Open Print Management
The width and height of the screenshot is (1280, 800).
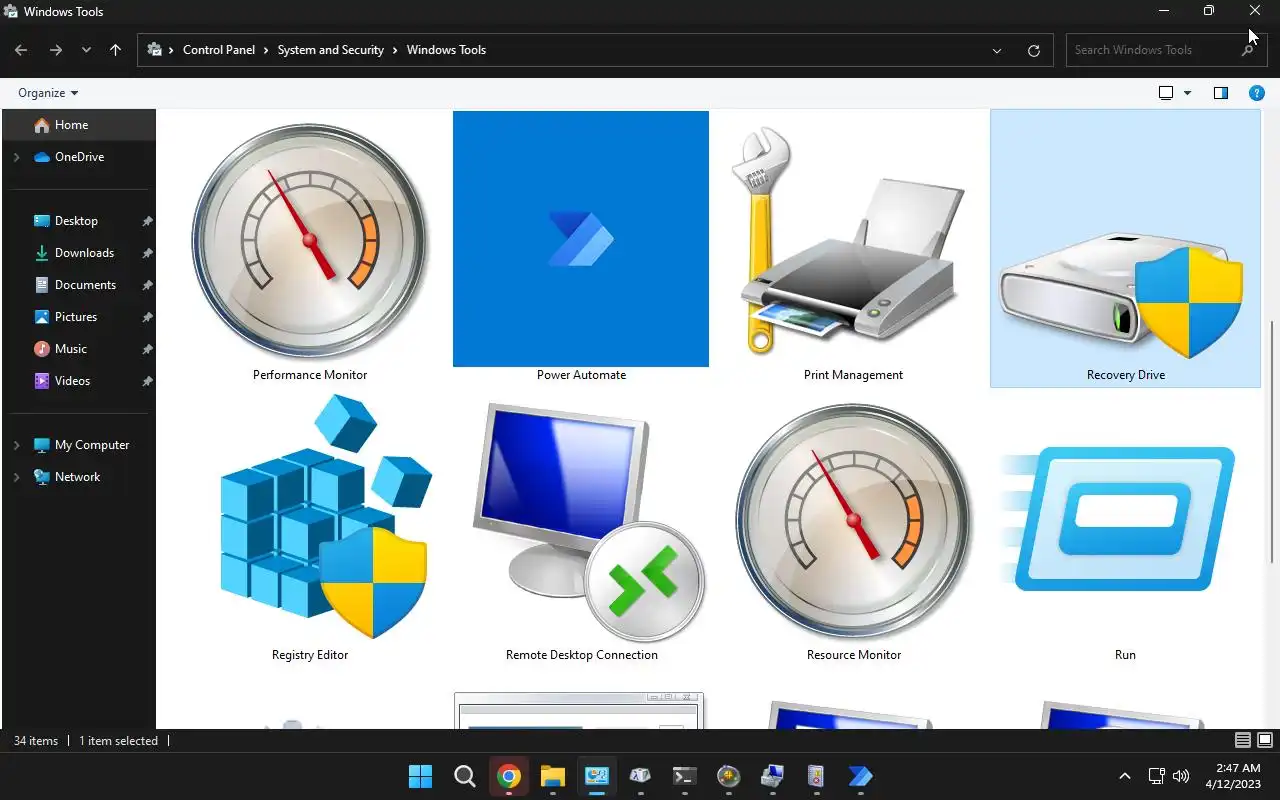[x=853, y=248]
